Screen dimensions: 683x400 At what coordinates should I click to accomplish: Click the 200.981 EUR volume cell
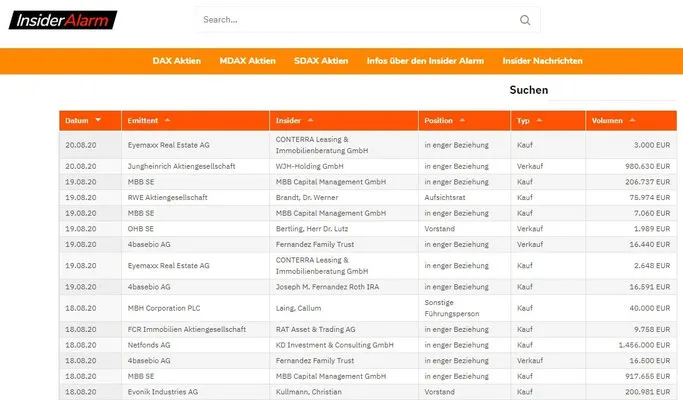[x=631, y=392]
